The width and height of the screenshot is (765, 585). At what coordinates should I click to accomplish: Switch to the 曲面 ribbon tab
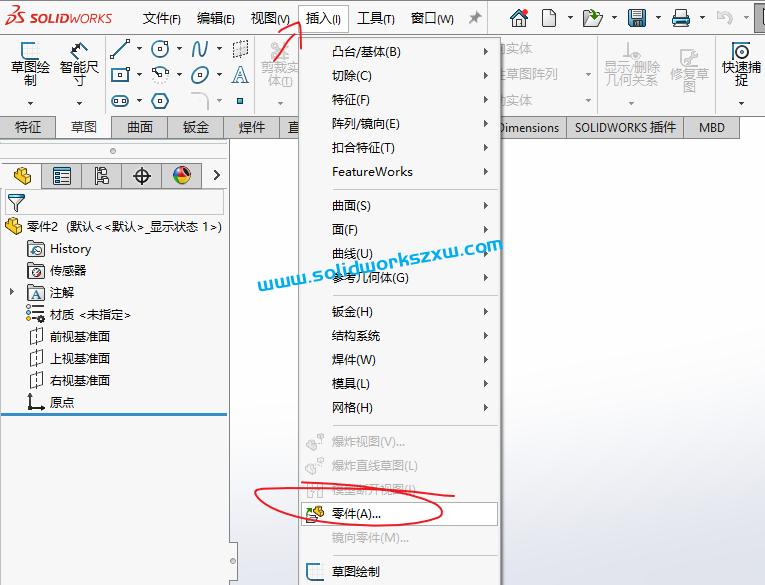(x=140, y=127)
